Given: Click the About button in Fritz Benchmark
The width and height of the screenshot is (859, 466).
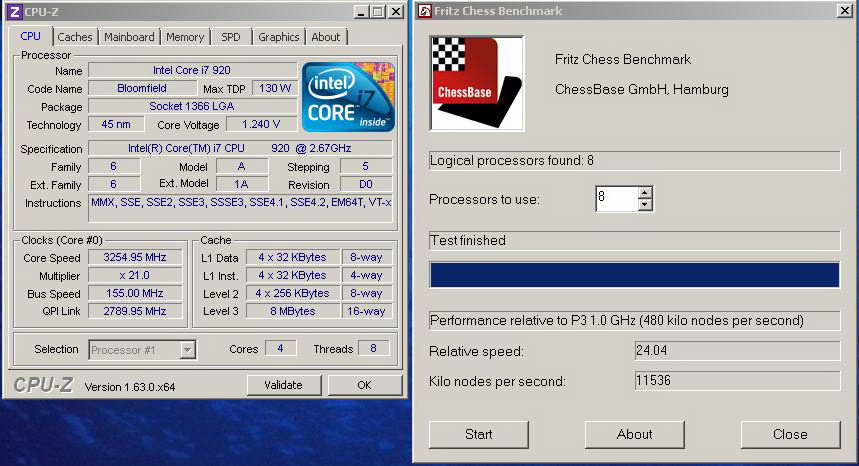Looking at the screenshot, I should coord(634,435).
